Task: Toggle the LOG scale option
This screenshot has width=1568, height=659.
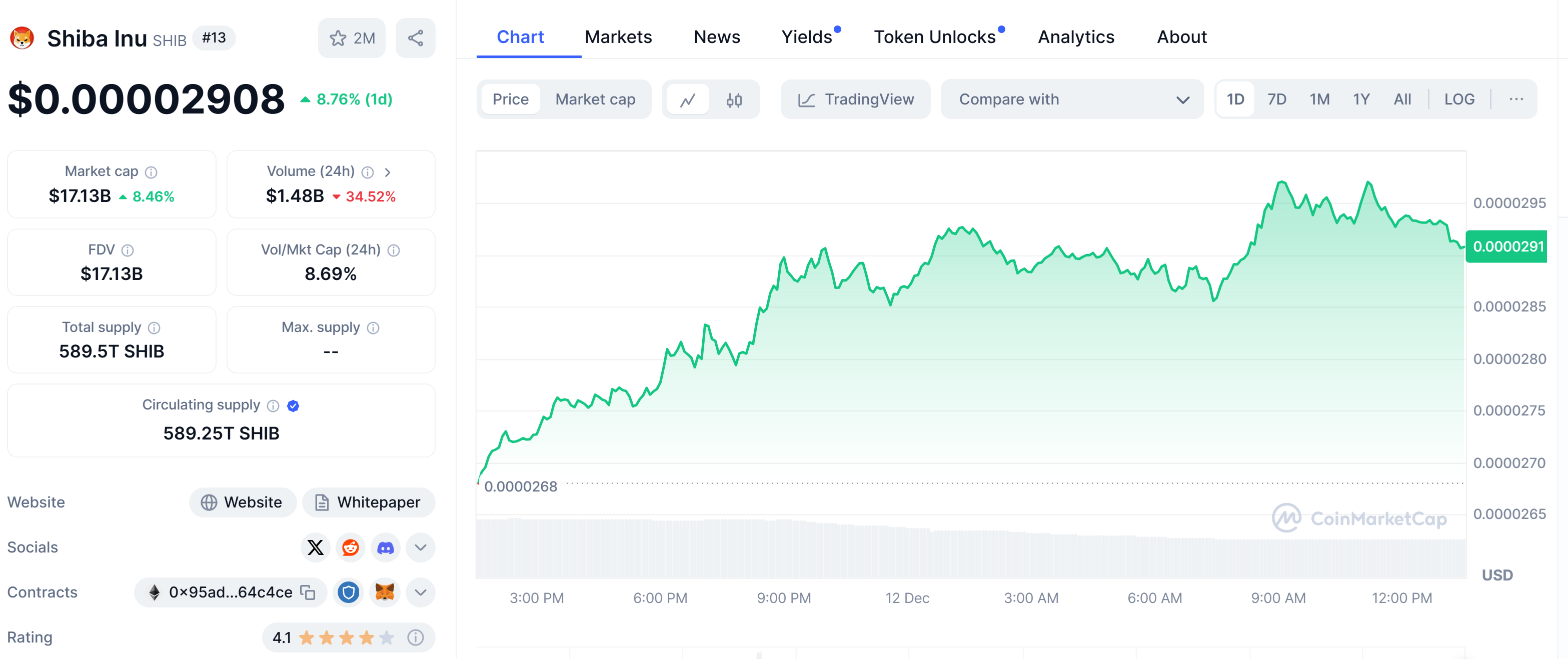Action: [x=1458, y=100]
